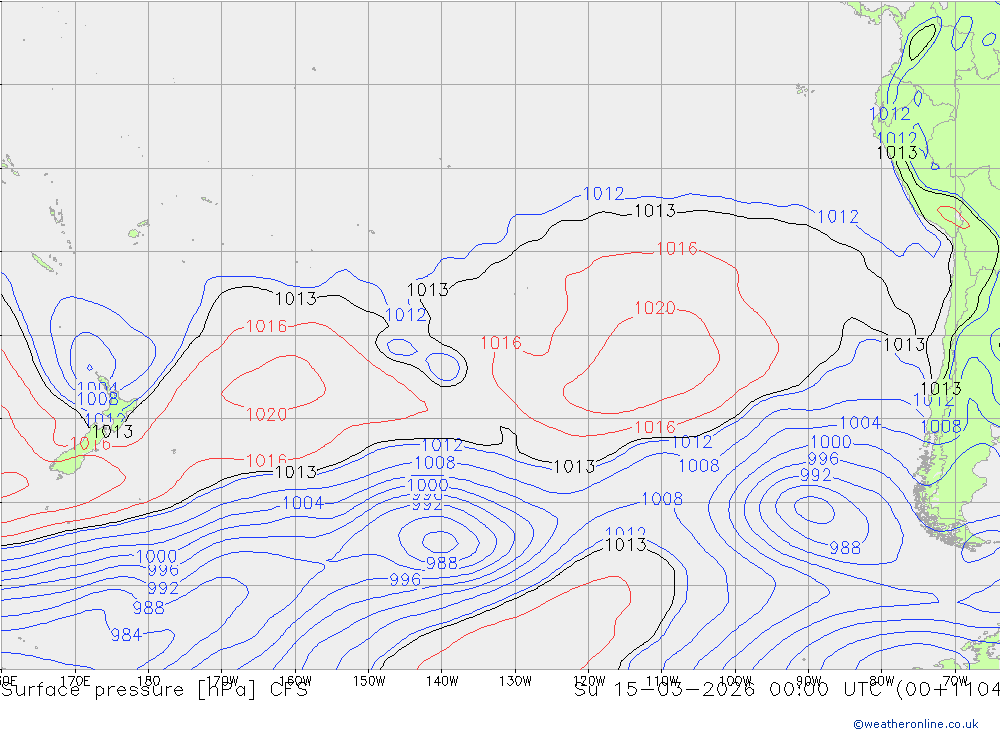Click the 120W longitude axis label
Viewport: 1000px width, 733px height.
pyautogui.click(x=588, y=680)
